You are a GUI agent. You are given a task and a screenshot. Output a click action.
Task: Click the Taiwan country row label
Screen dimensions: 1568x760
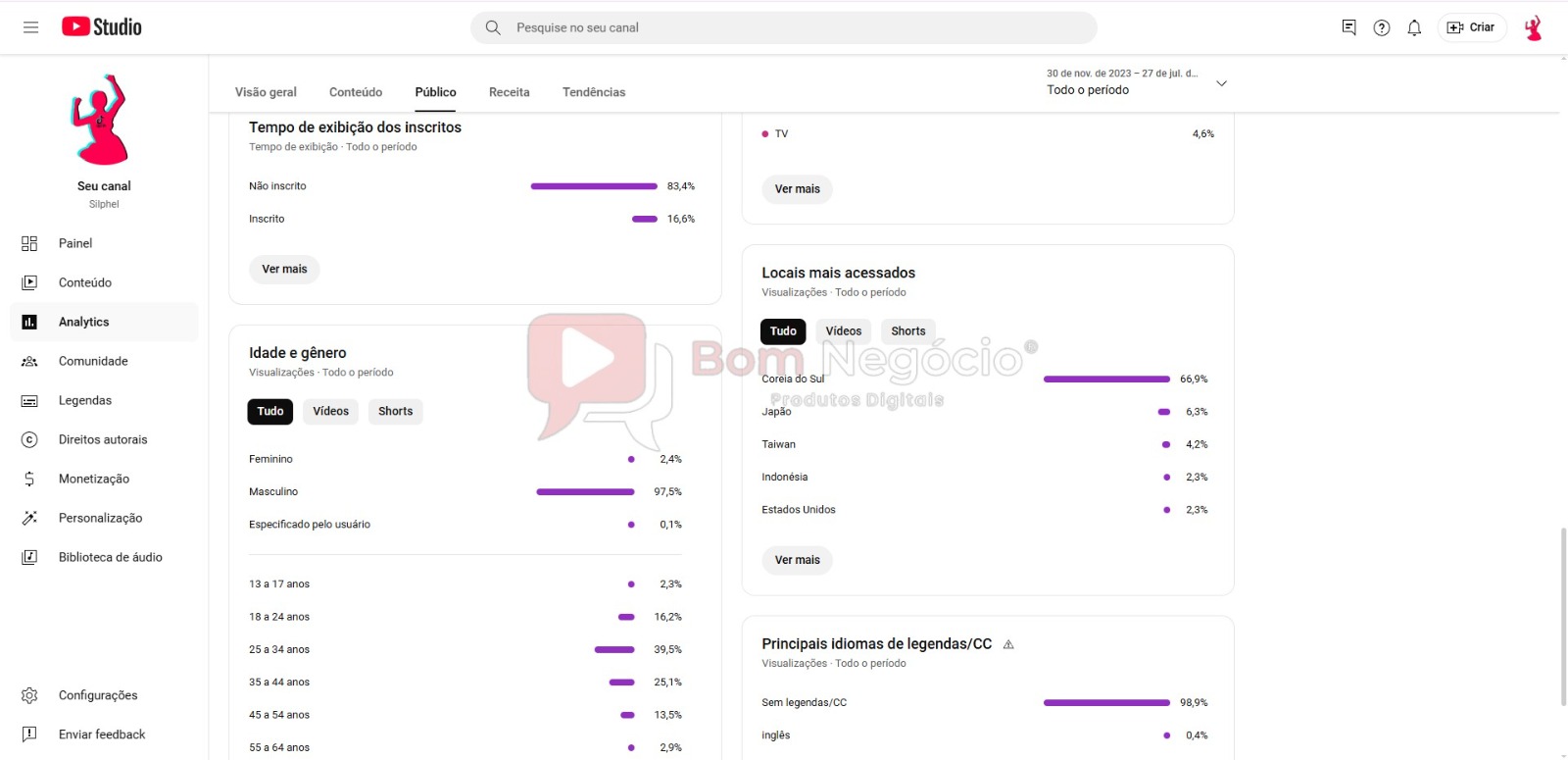[779, 445]
